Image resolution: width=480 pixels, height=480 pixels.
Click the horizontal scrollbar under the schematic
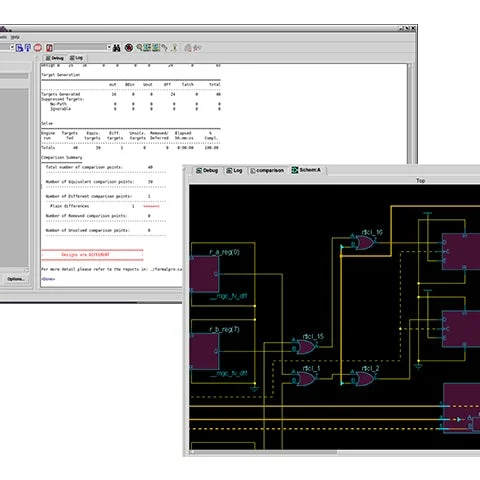click(x=263, y=452)
